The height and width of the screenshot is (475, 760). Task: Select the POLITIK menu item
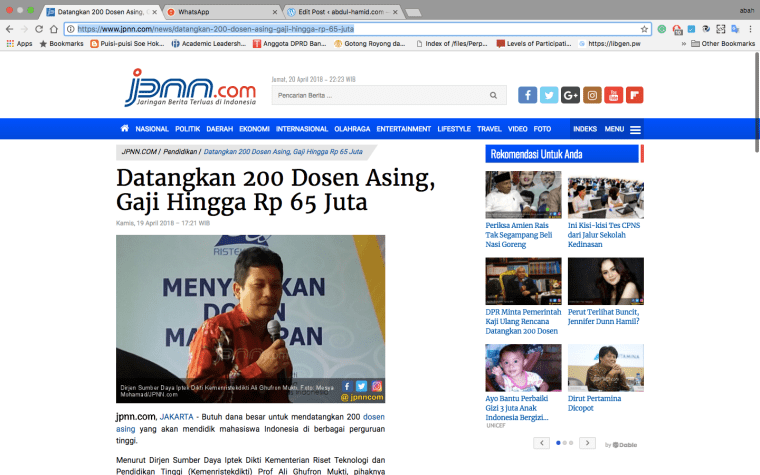click(187, 129)
